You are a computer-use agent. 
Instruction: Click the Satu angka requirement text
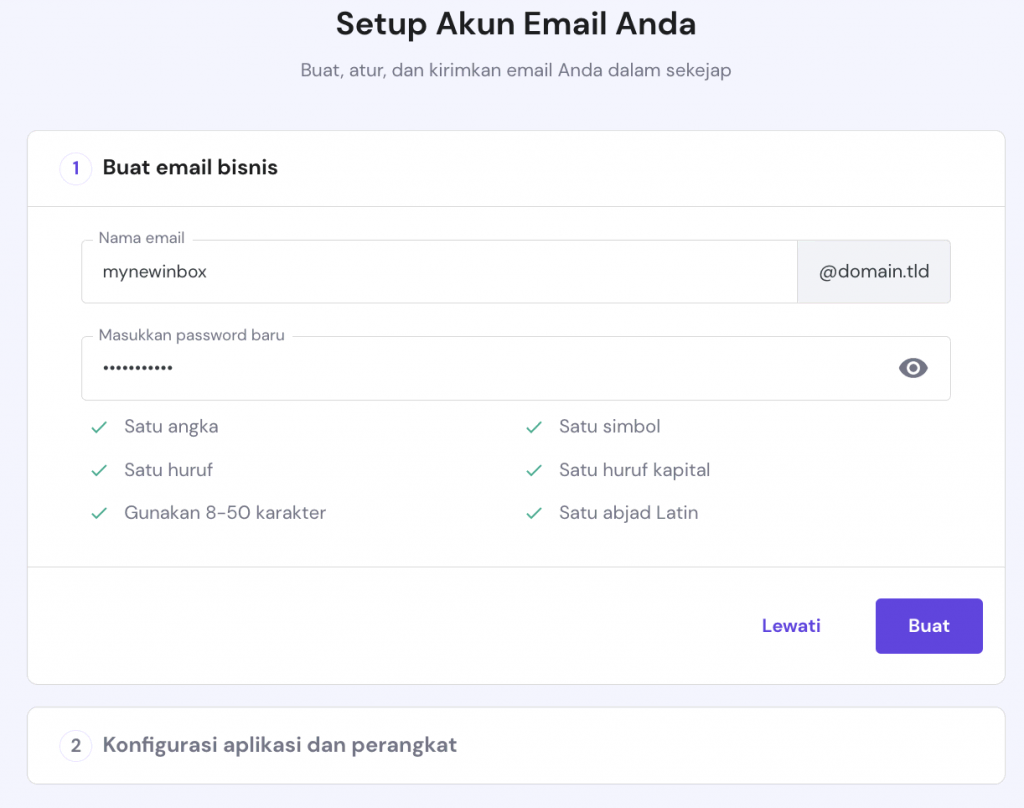[171, 427]
